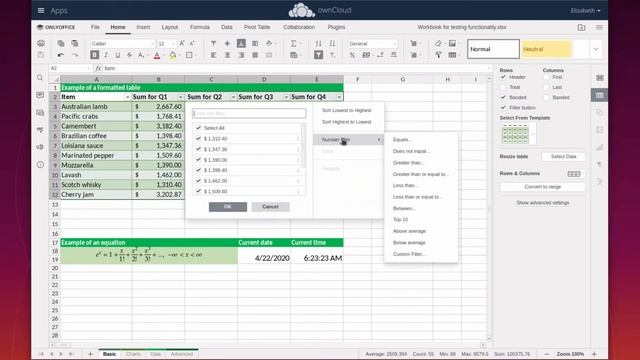Switch to the Insert tab
This screenshot has width=640, height=360.
(x=143, y=27)
